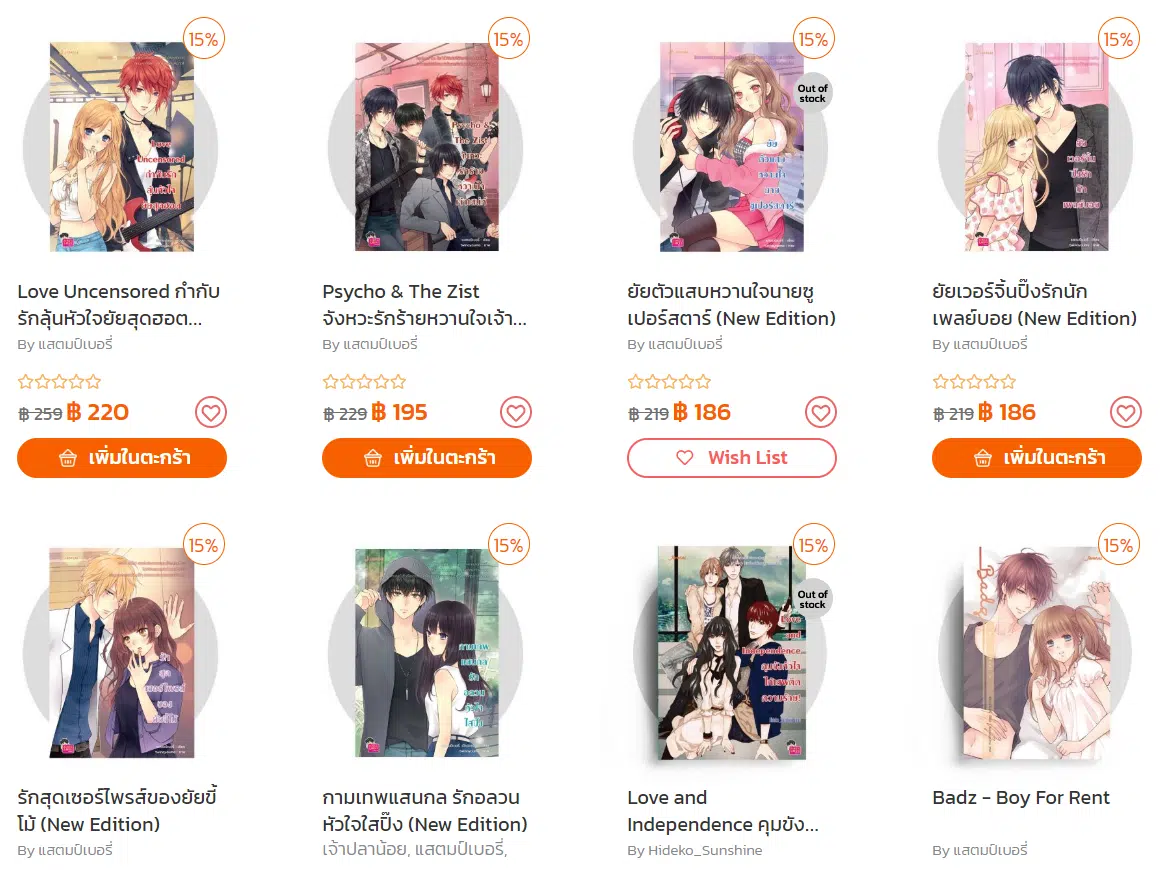Click Out of stock badge on Love and Independence

click(x=812, y=599)
